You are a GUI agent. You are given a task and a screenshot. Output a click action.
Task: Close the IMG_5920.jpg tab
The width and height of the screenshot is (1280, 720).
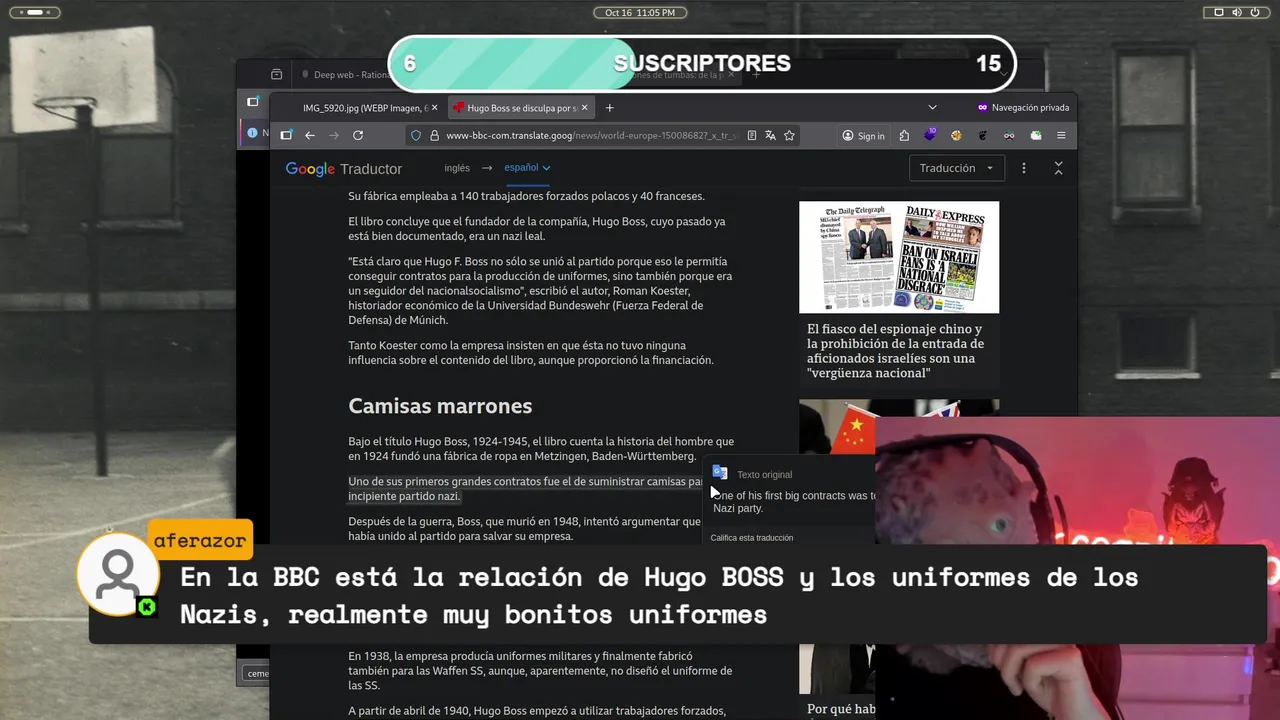(x=434, y=108)
